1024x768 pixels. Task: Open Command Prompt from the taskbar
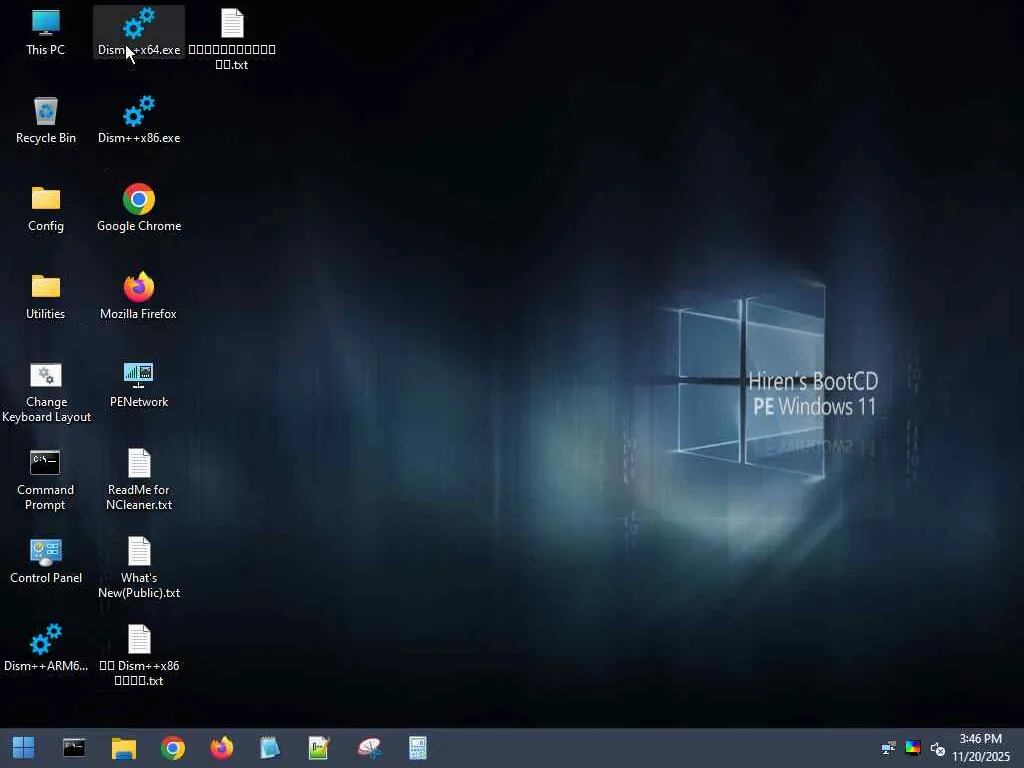pyautogui.click(x=74, y=748)
